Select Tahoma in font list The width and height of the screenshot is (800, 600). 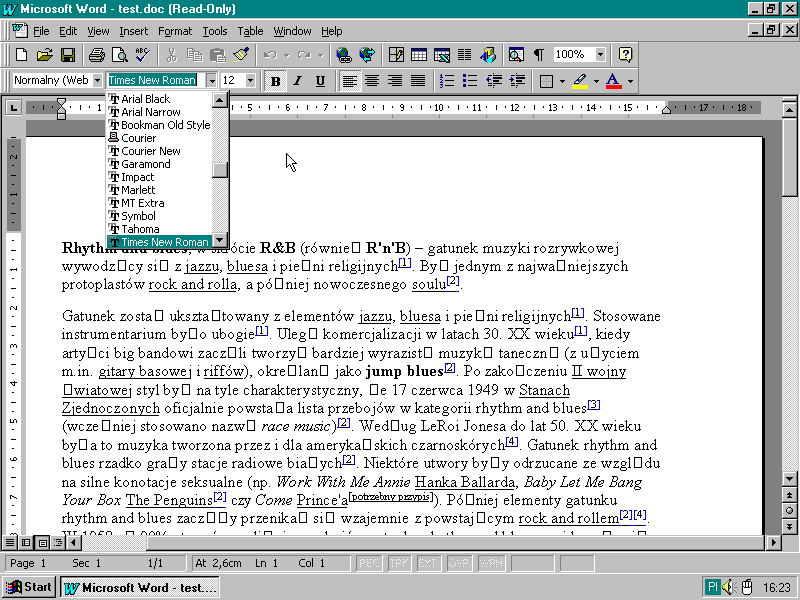[x=159, y=229]
